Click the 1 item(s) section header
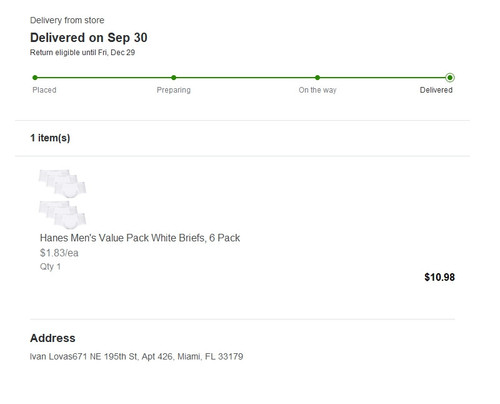Screen dimensions: 500x404 pos(50,138)
